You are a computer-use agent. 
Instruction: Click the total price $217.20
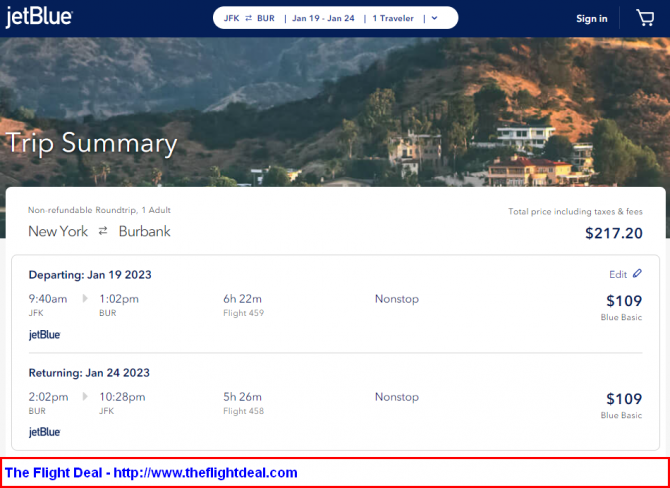click(x=614, y=233)
